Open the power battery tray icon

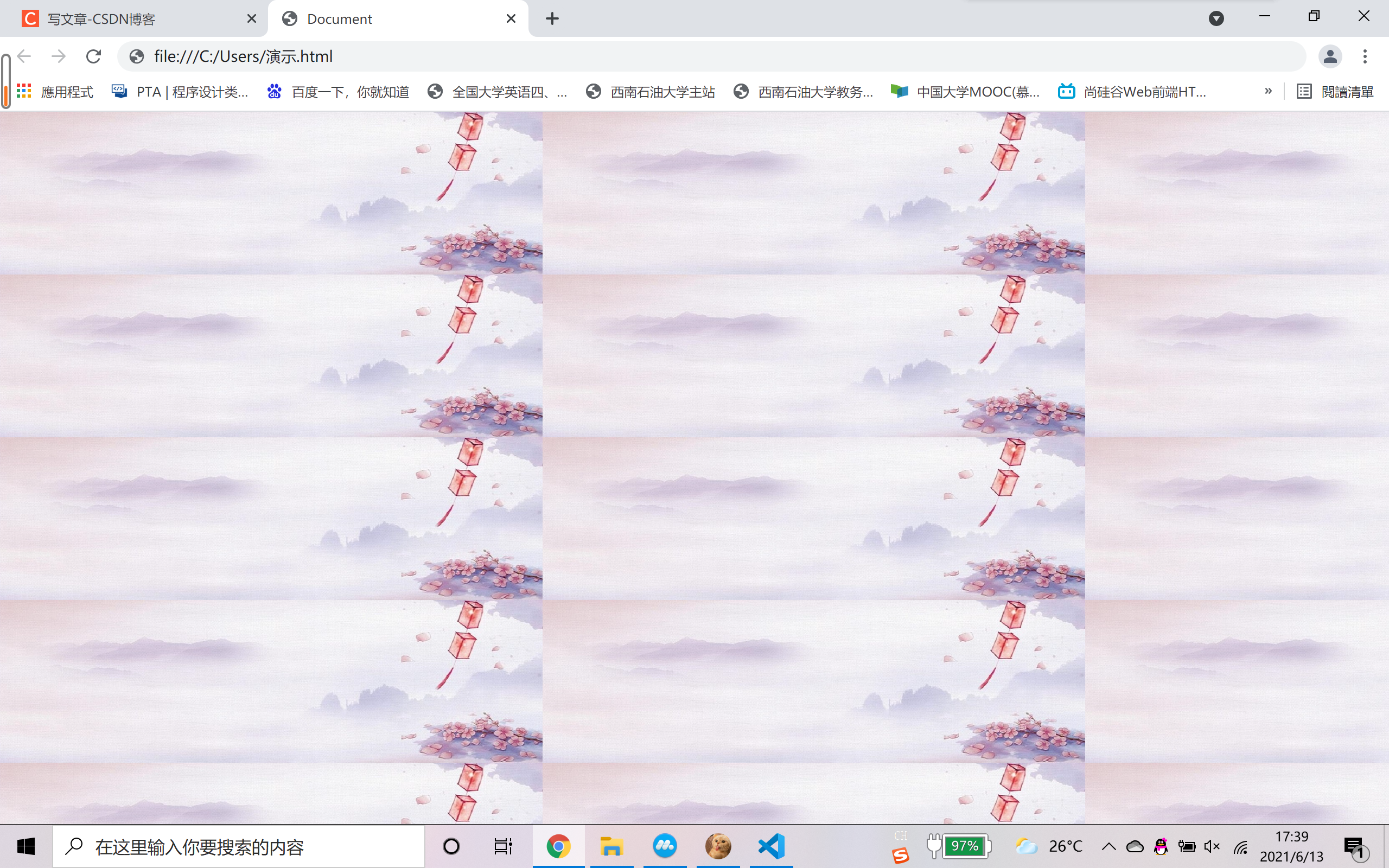tap(1187, 846)
